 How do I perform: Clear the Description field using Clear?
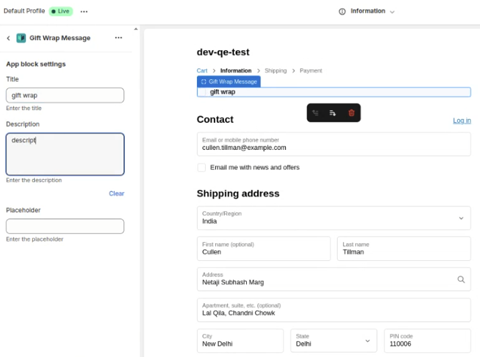click(x=116, y=194)
